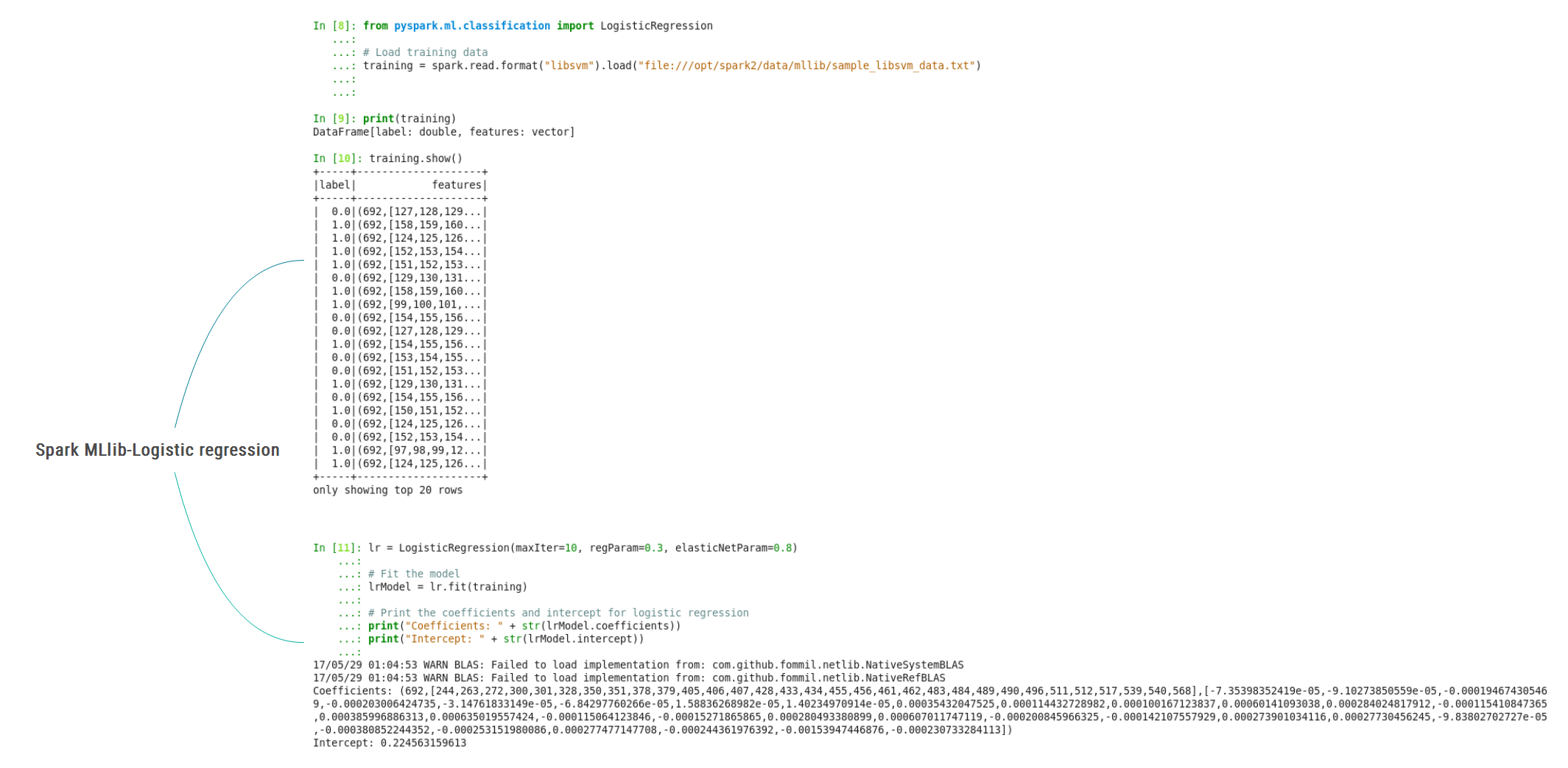Click the LogisticRegression(maxIter=10) constructor line
This screenshot has width=1568, height=768.
pyautogui.click(x=583, y=548)
